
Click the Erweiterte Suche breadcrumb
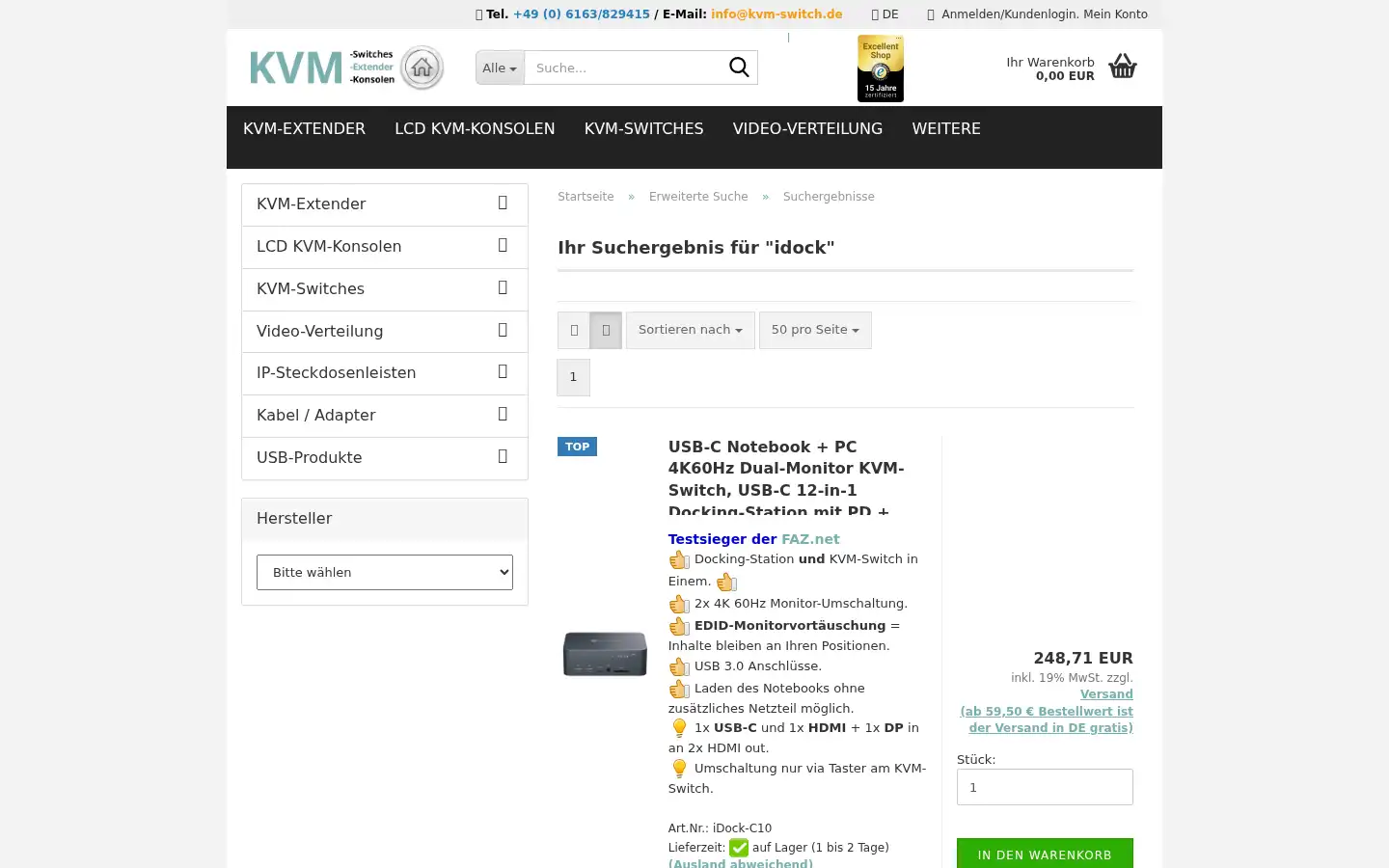(x=698, y=196)
